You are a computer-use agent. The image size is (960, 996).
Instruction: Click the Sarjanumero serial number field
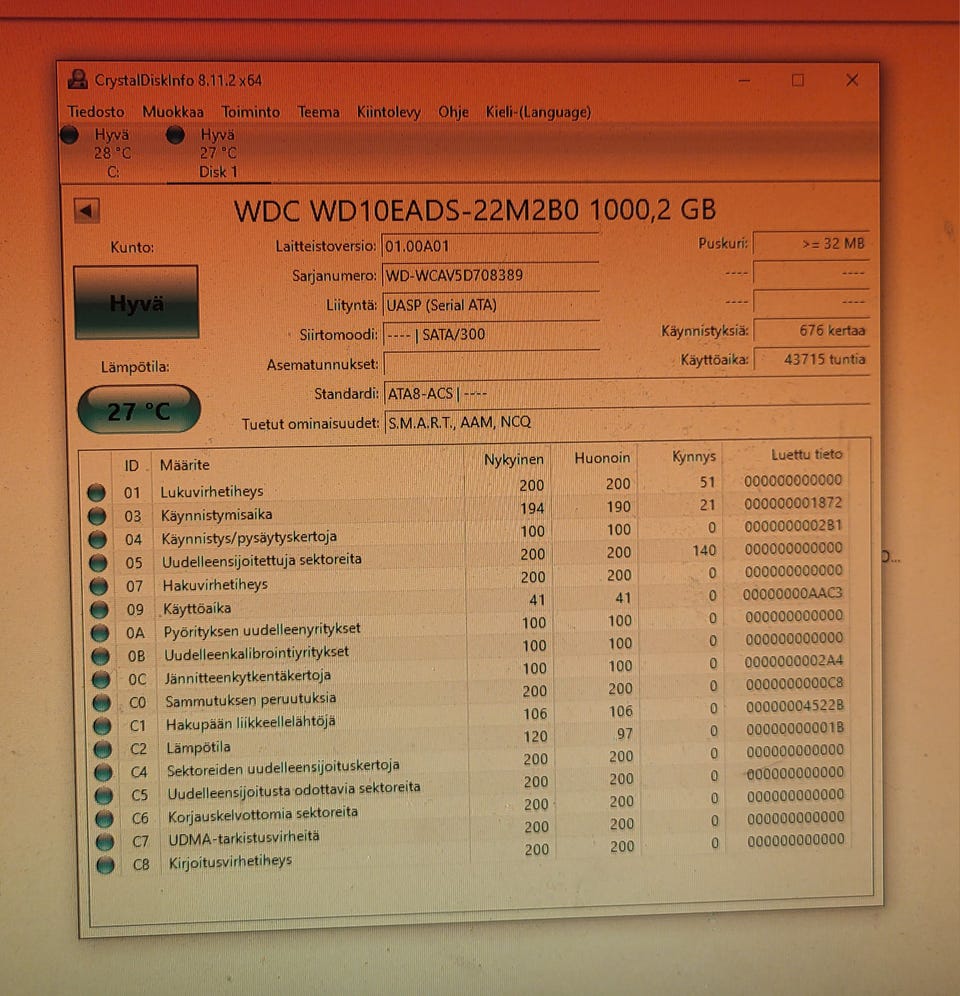(490, 276)
